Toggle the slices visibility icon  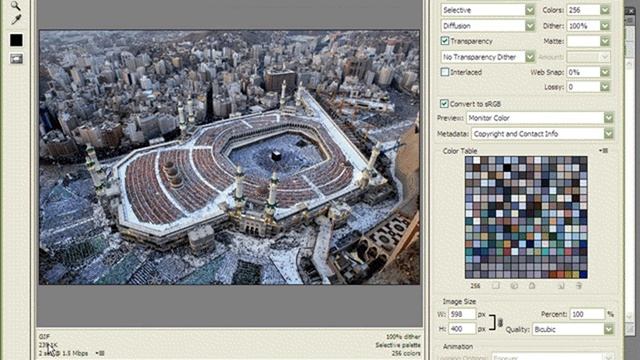click(16, 59)
